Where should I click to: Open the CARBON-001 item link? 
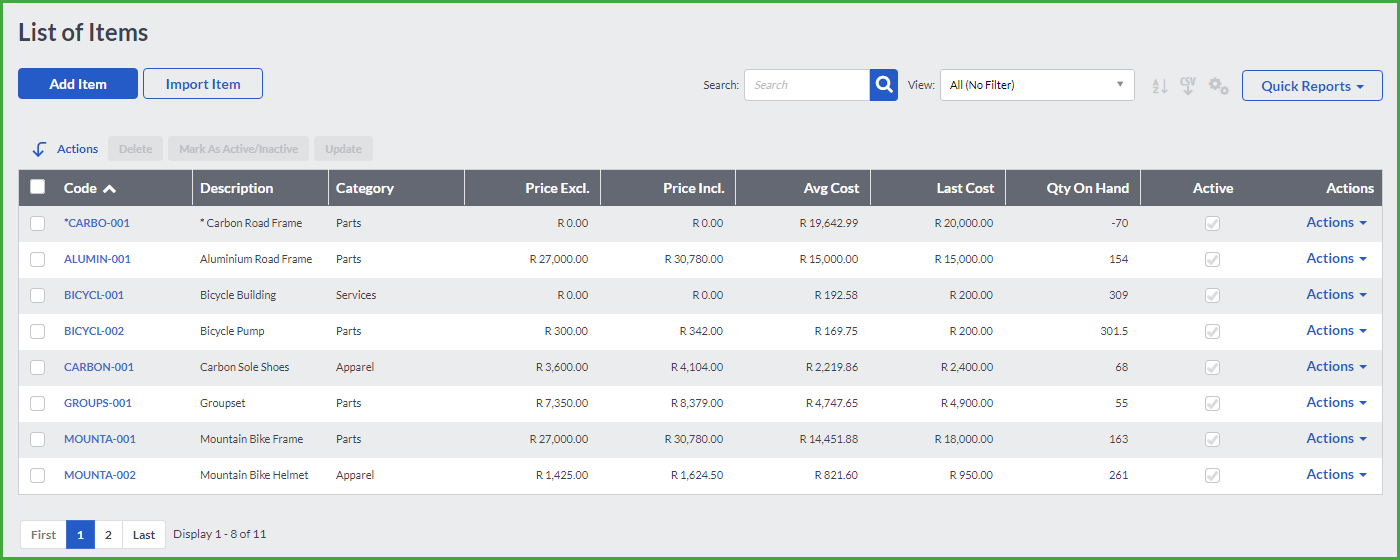pos(99,367)
